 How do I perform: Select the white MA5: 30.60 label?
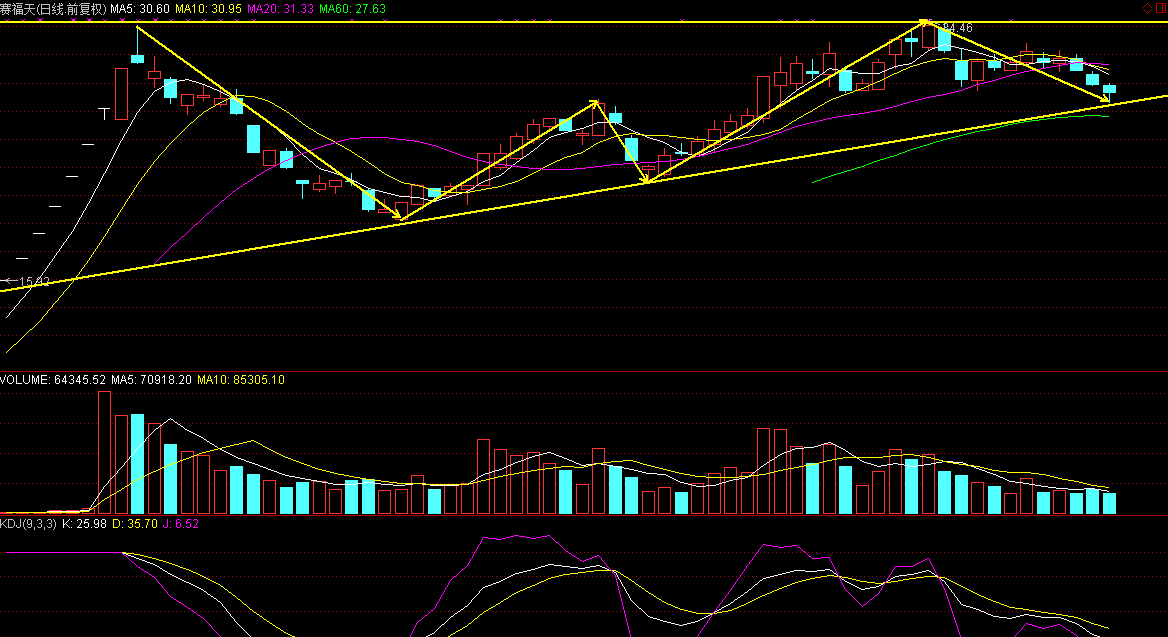click(x=140, y=9)
